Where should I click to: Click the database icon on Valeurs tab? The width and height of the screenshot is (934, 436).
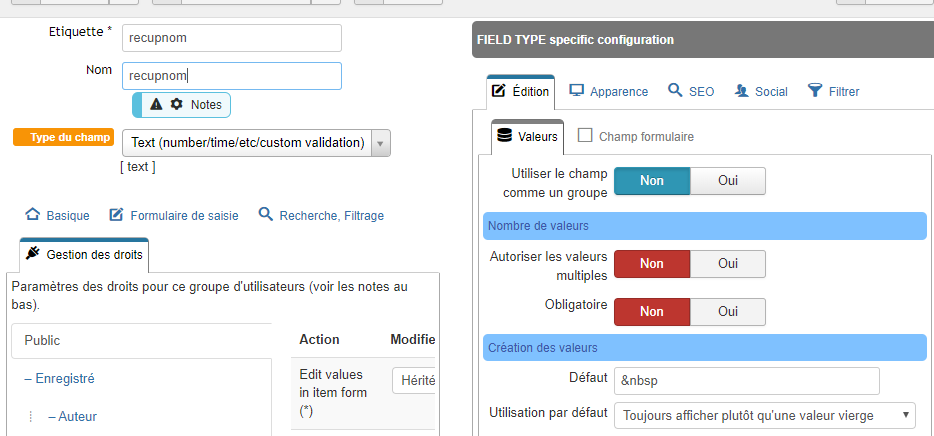click(x=504, y=136)
